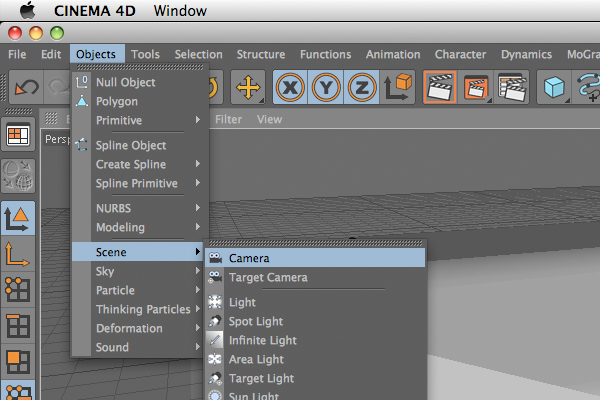
Task: Expand the Modeling submenu
Action: (138, 227)
